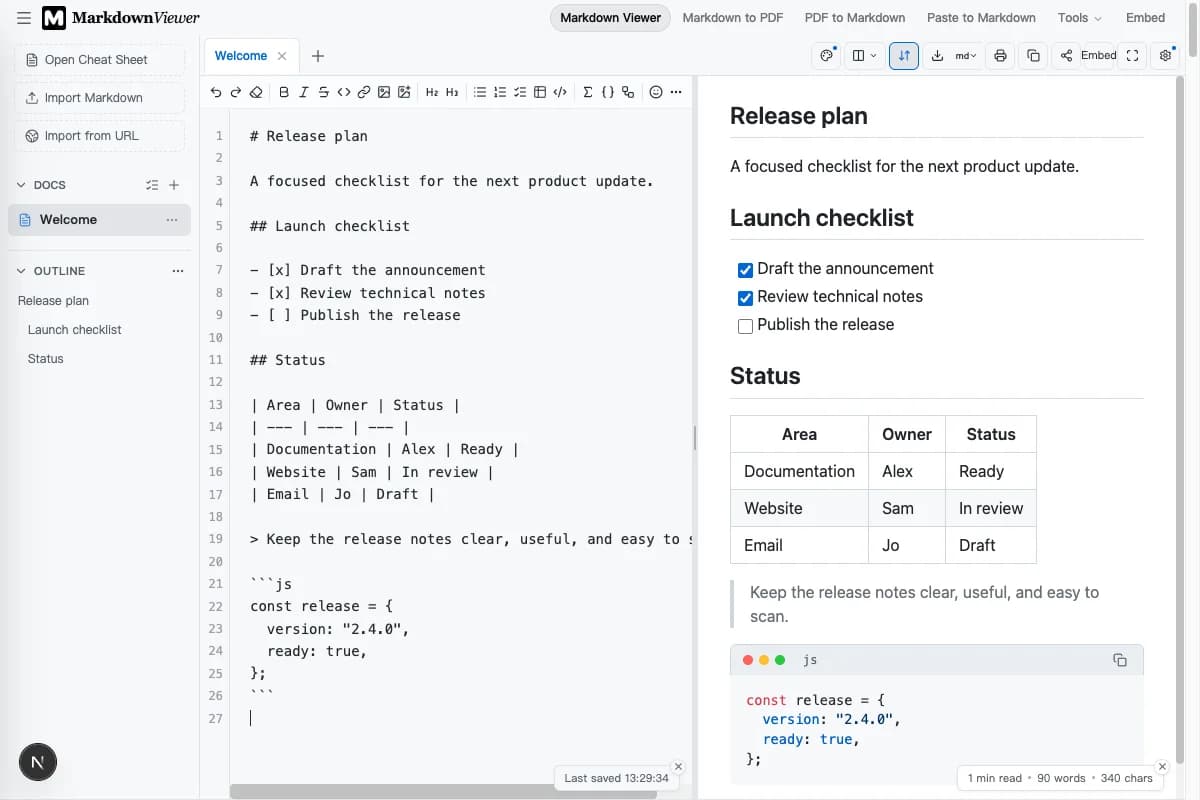Dismiss the word count status badge
Screen dimensions: 1200x800
[x=1162, y=767]
